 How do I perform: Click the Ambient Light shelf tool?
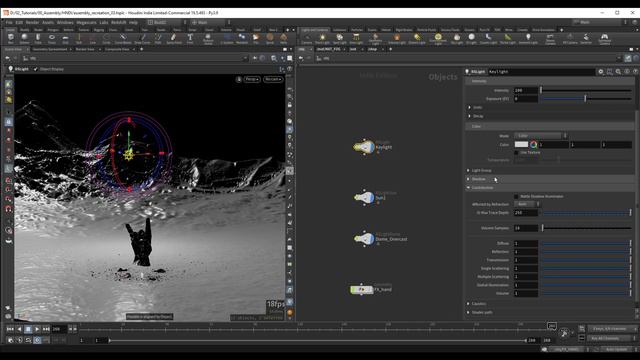click(528, 39)
